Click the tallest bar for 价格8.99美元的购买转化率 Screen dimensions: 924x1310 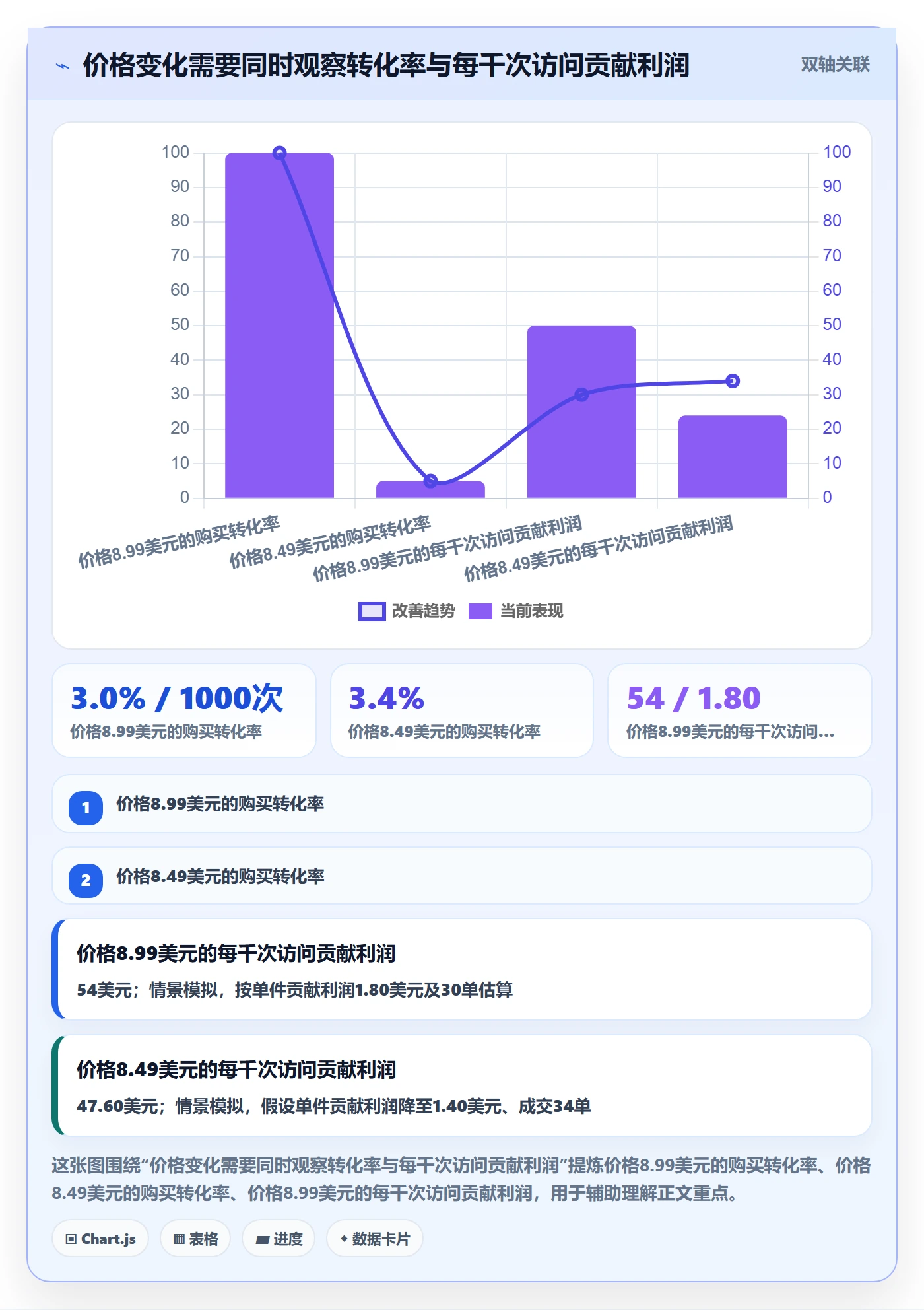[279, 326]
